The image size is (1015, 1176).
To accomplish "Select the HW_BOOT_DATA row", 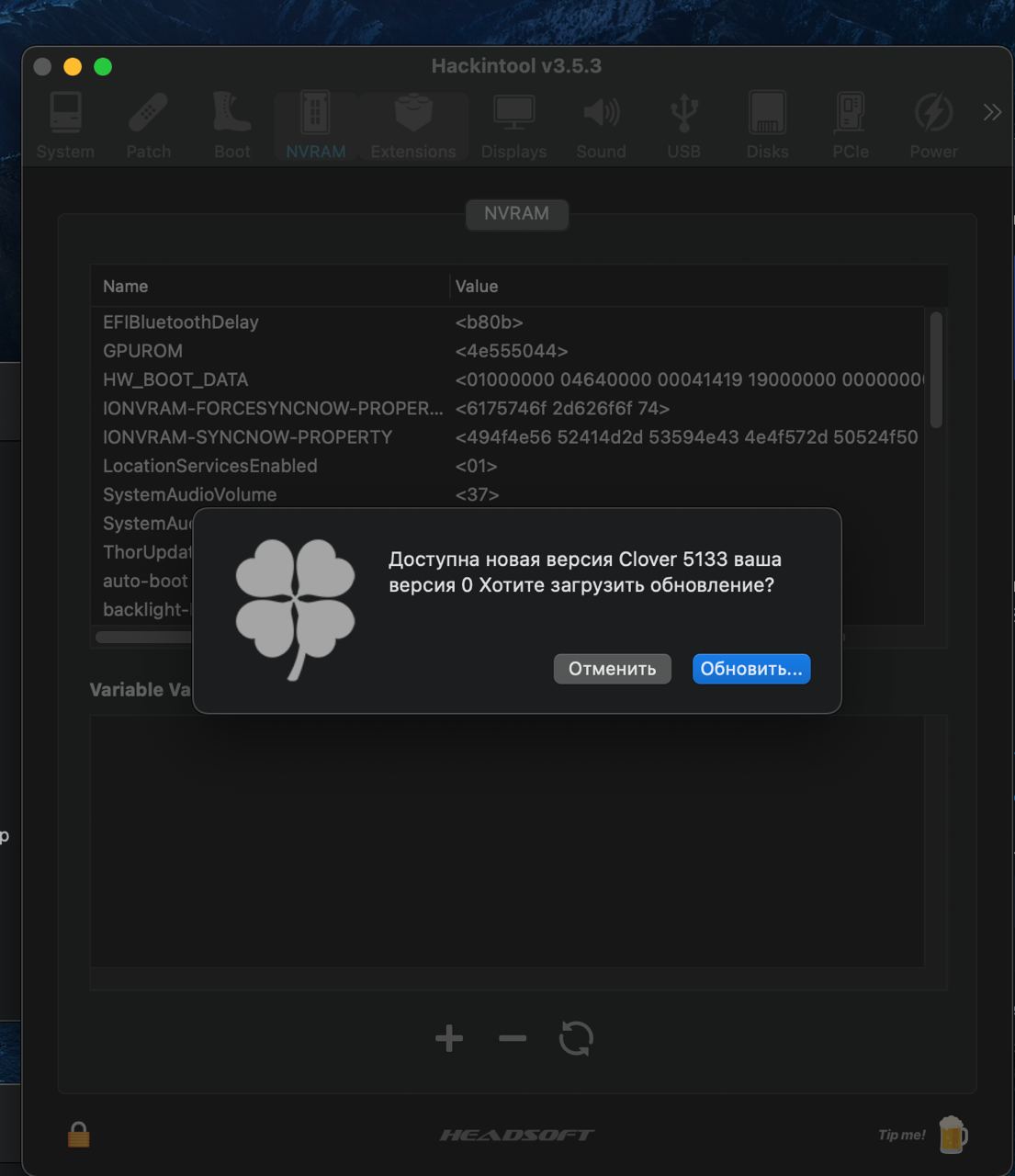I will tap(507, 379).
